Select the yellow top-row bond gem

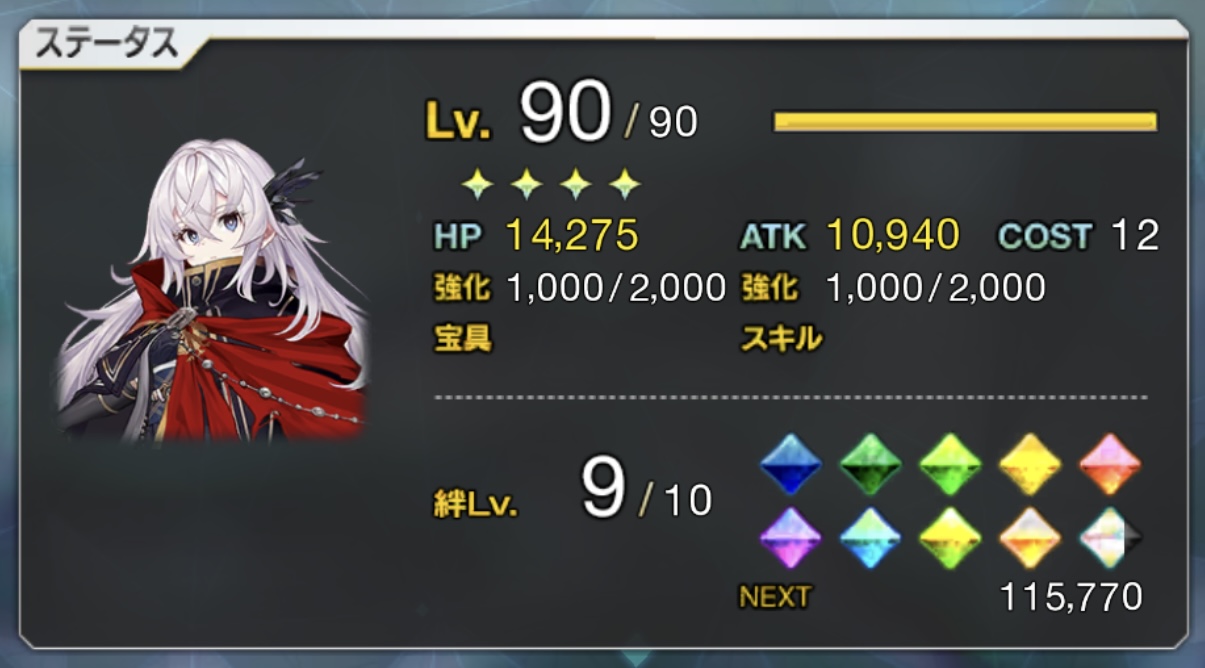tap(1030, 464)
